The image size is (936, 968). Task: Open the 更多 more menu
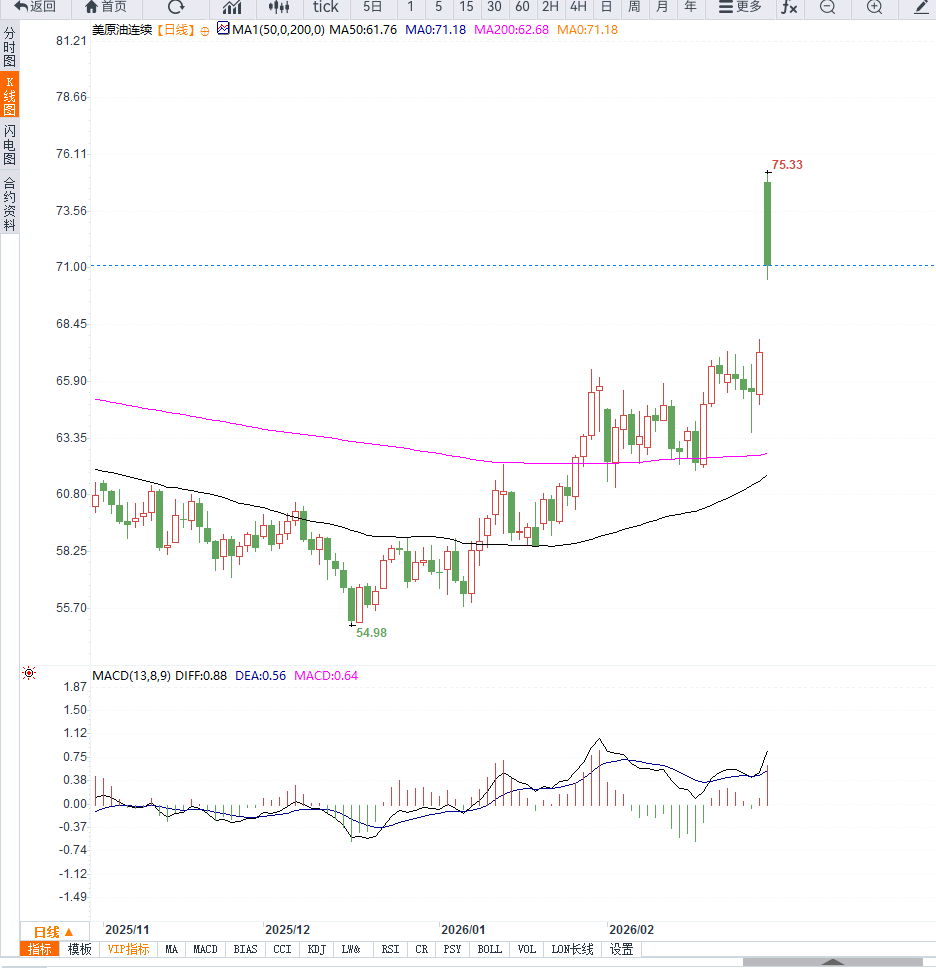point(740,7)
